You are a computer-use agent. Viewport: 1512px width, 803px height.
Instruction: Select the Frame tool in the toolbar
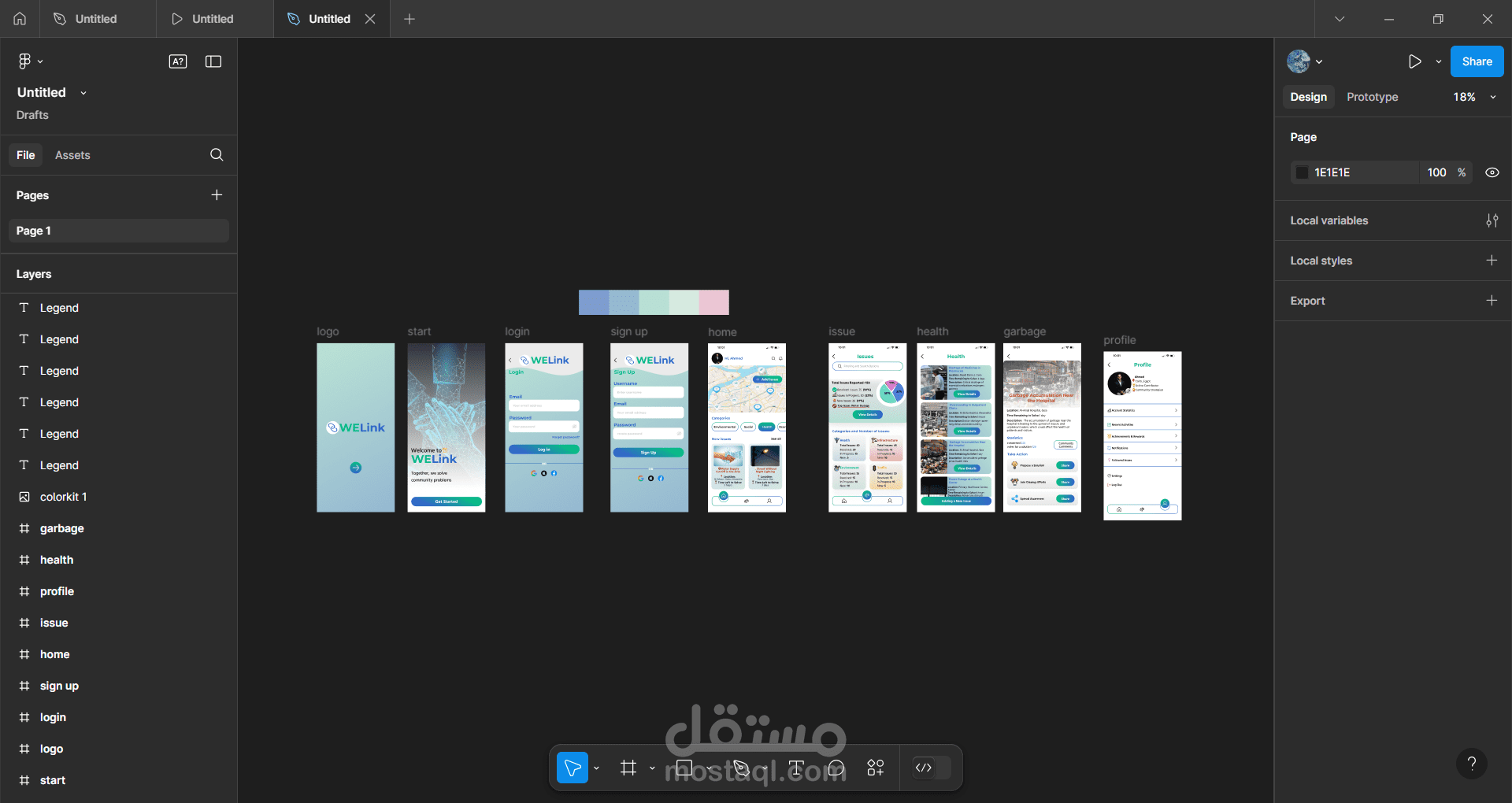628,768
